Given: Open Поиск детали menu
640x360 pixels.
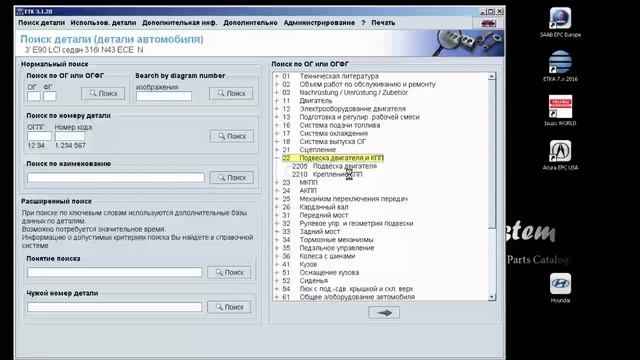Looking at the screenshot, I should [x=42, y=23].
